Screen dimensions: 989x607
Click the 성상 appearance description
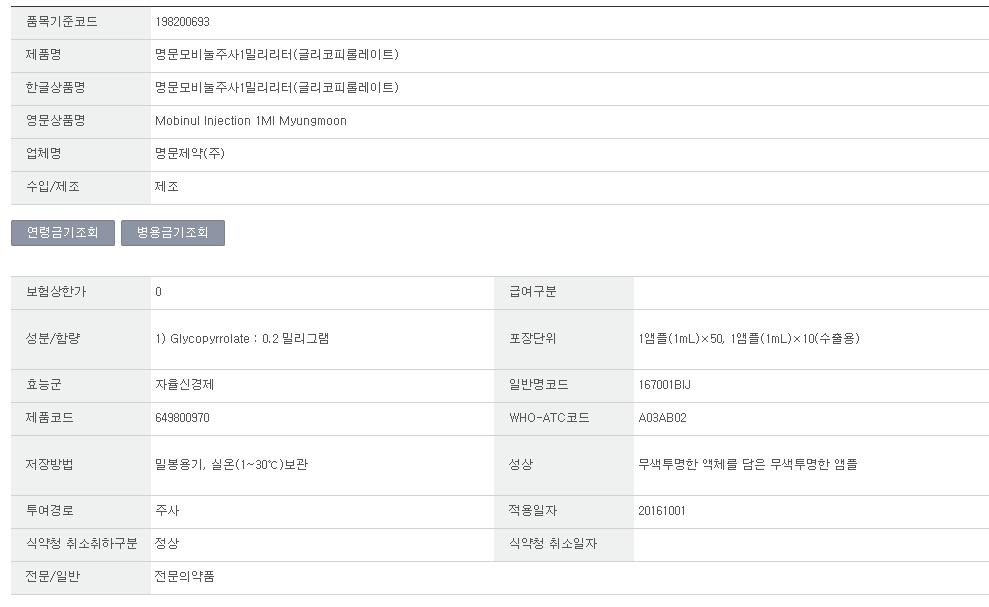[x=747, y=464]
